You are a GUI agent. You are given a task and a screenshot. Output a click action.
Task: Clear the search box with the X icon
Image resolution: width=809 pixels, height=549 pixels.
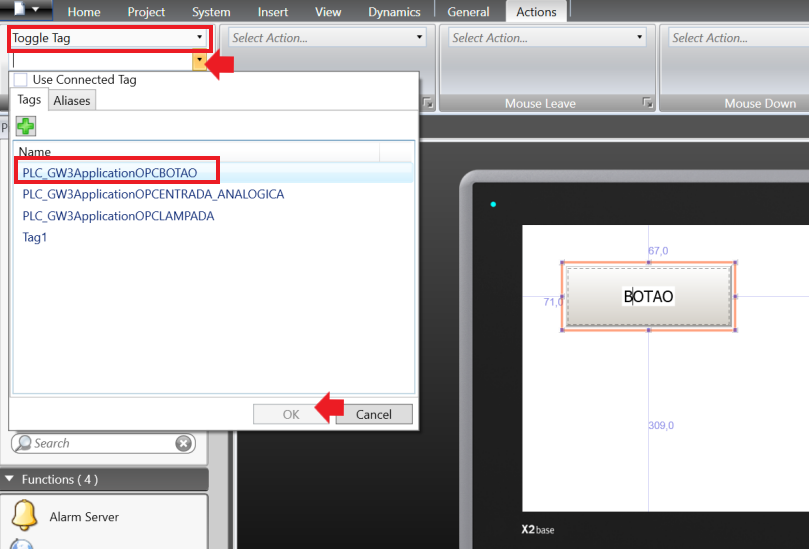pyautogui.click(x=184, y=443)
